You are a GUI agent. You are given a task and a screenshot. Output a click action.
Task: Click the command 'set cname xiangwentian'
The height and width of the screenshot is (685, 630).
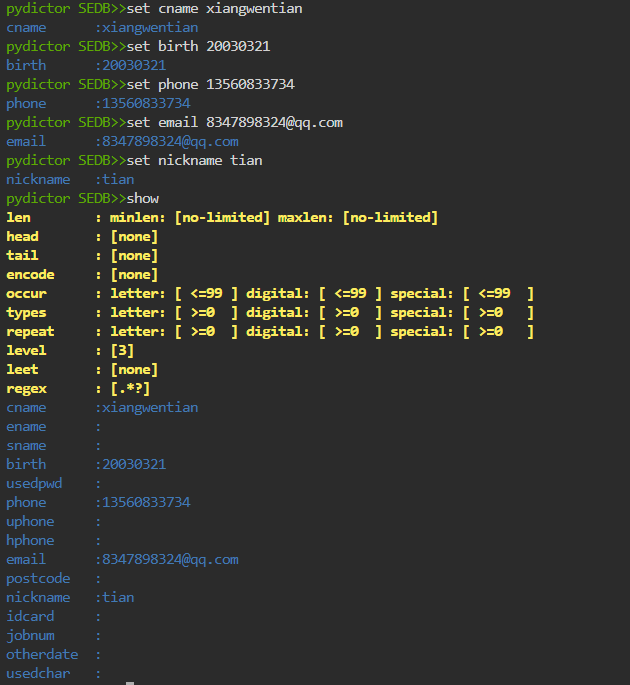click(x=214, y=9)
